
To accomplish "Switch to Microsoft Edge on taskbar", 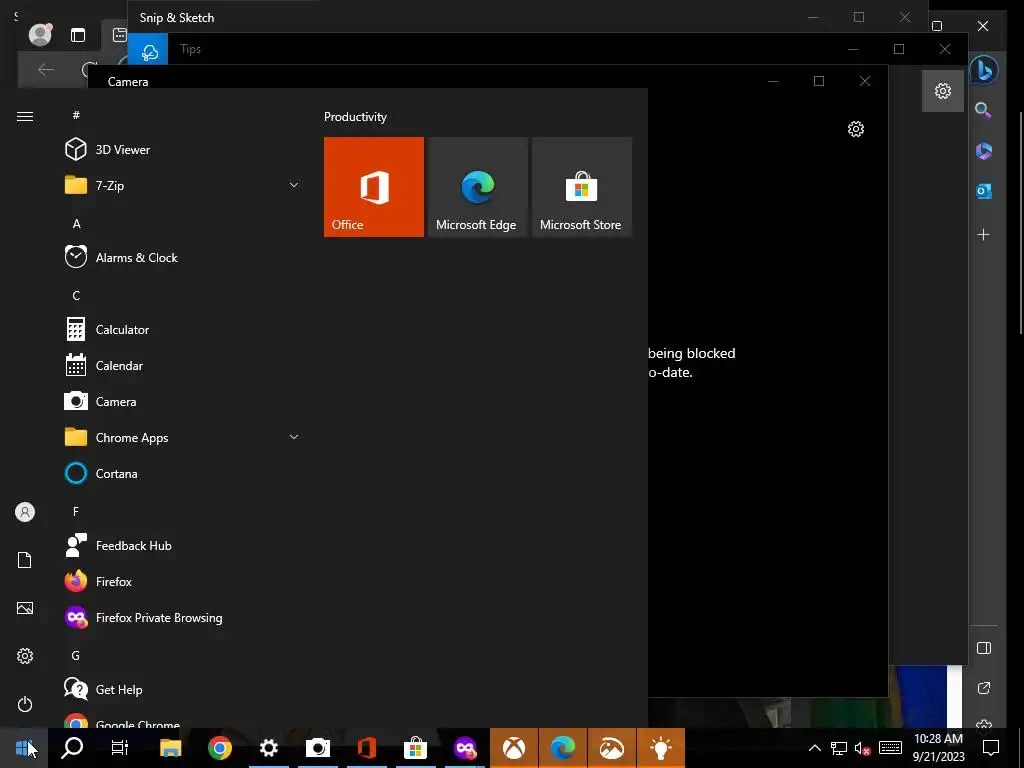I will (x=562, y=748).
